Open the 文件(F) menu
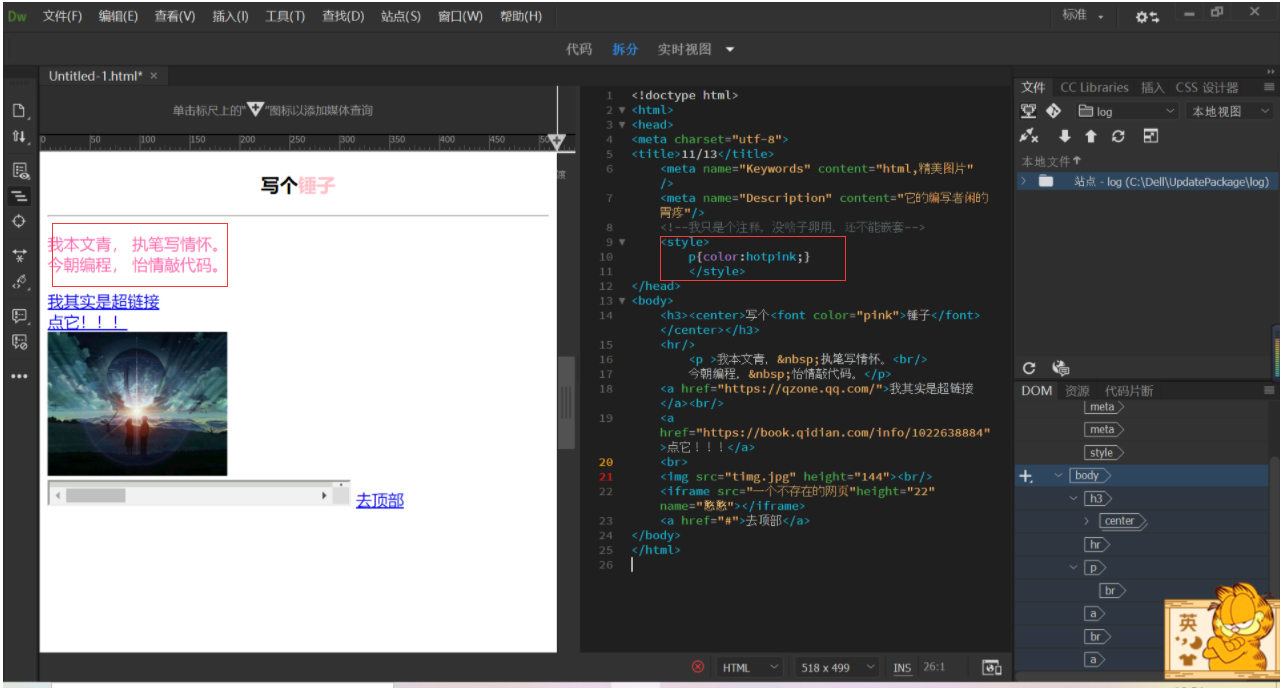The height and width of the screenshot is (688, 1280). pyautogui.click(x=62, y=16)
